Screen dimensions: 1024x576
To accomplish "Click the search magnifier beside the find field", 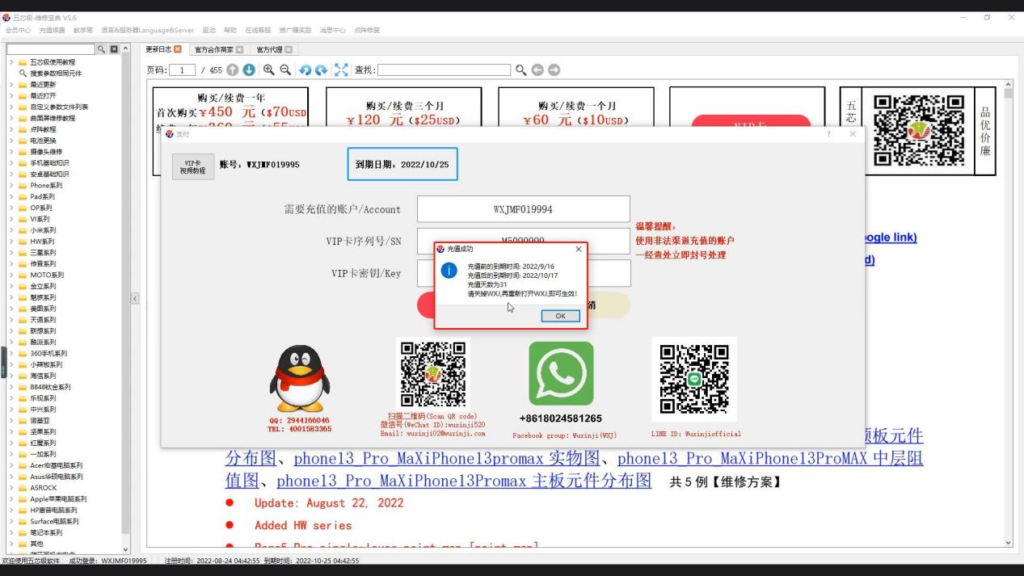I will (x=520, y=70).
